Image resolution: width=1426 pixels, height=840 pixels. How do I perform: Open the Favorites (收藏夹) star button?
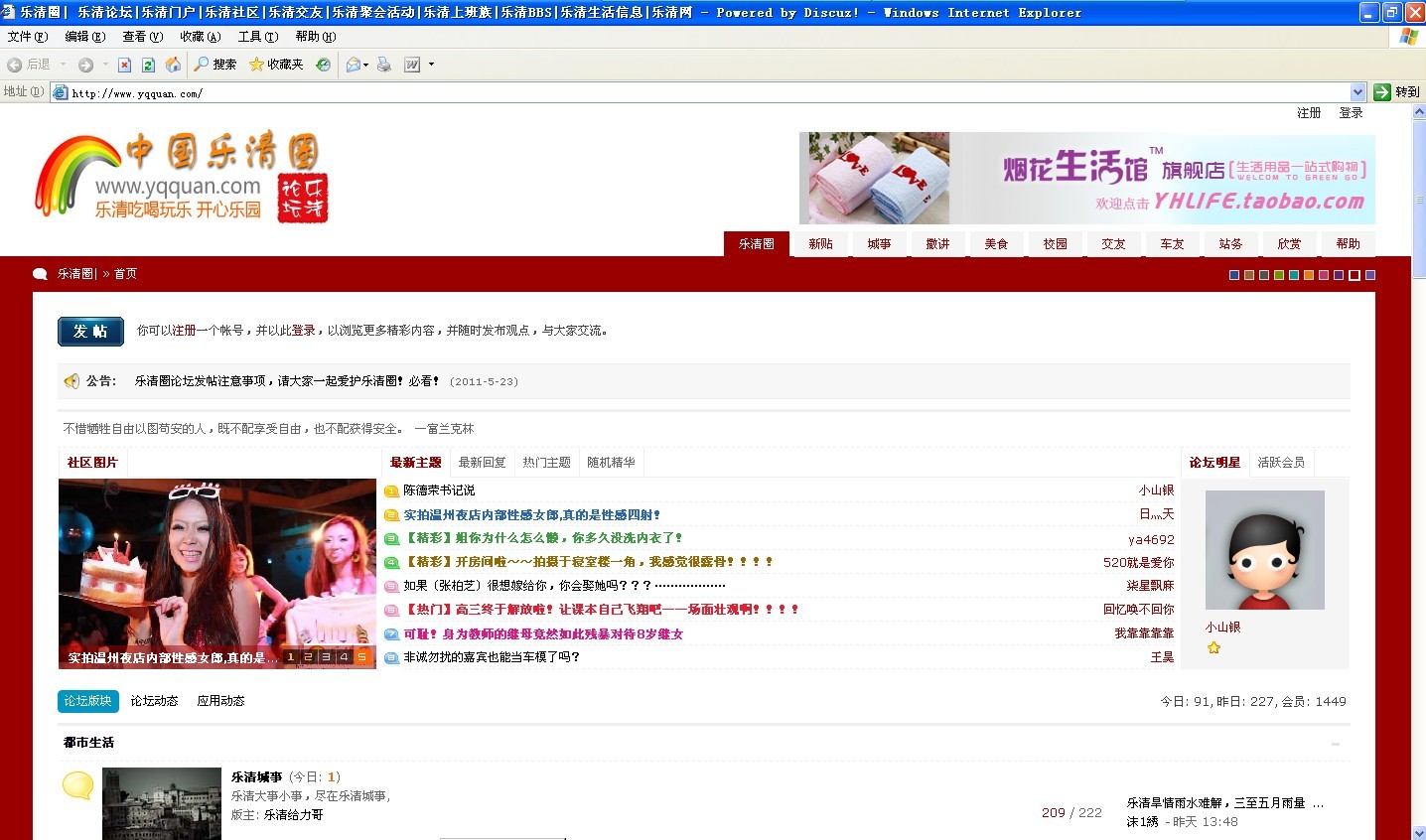(275, 65)
